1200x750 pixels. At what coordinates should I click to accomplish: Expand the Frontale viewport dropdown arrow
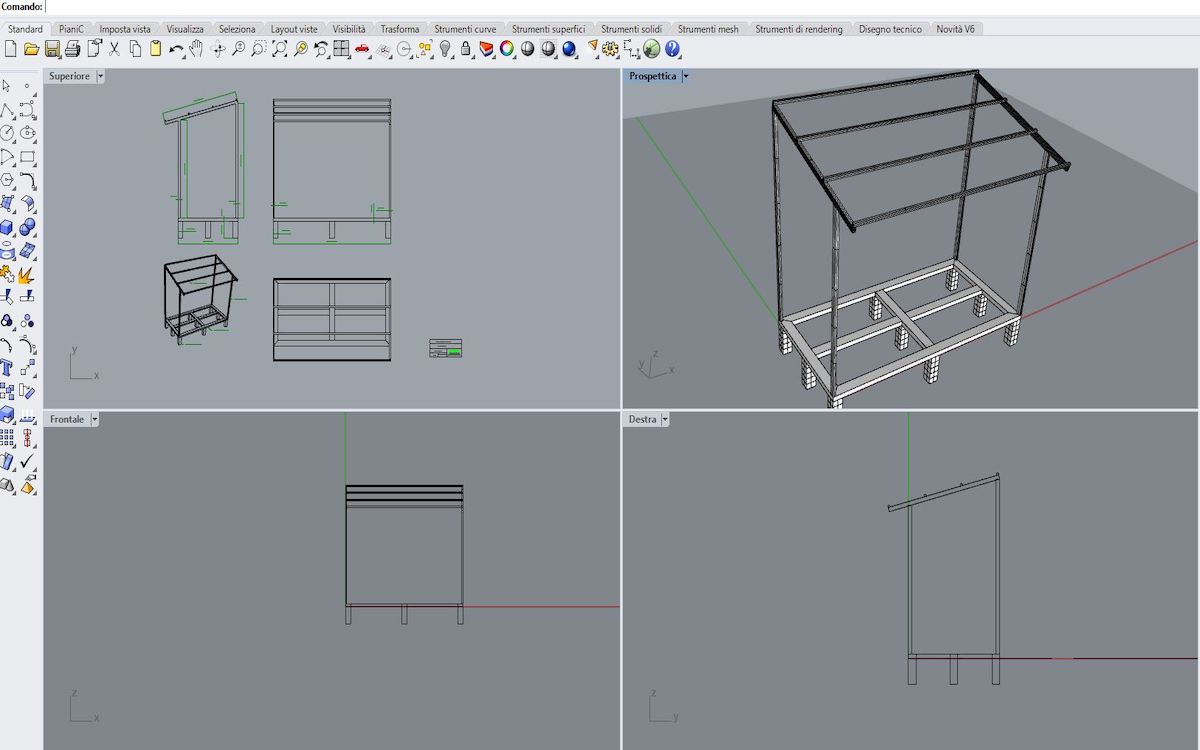95,419
